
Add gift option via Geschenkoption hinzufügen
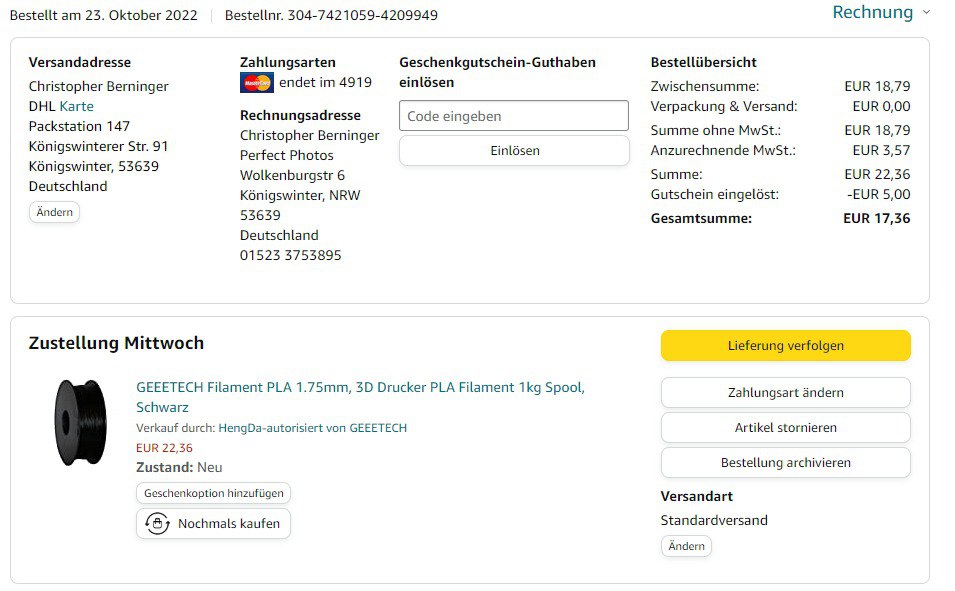click(x=213, y=493)
